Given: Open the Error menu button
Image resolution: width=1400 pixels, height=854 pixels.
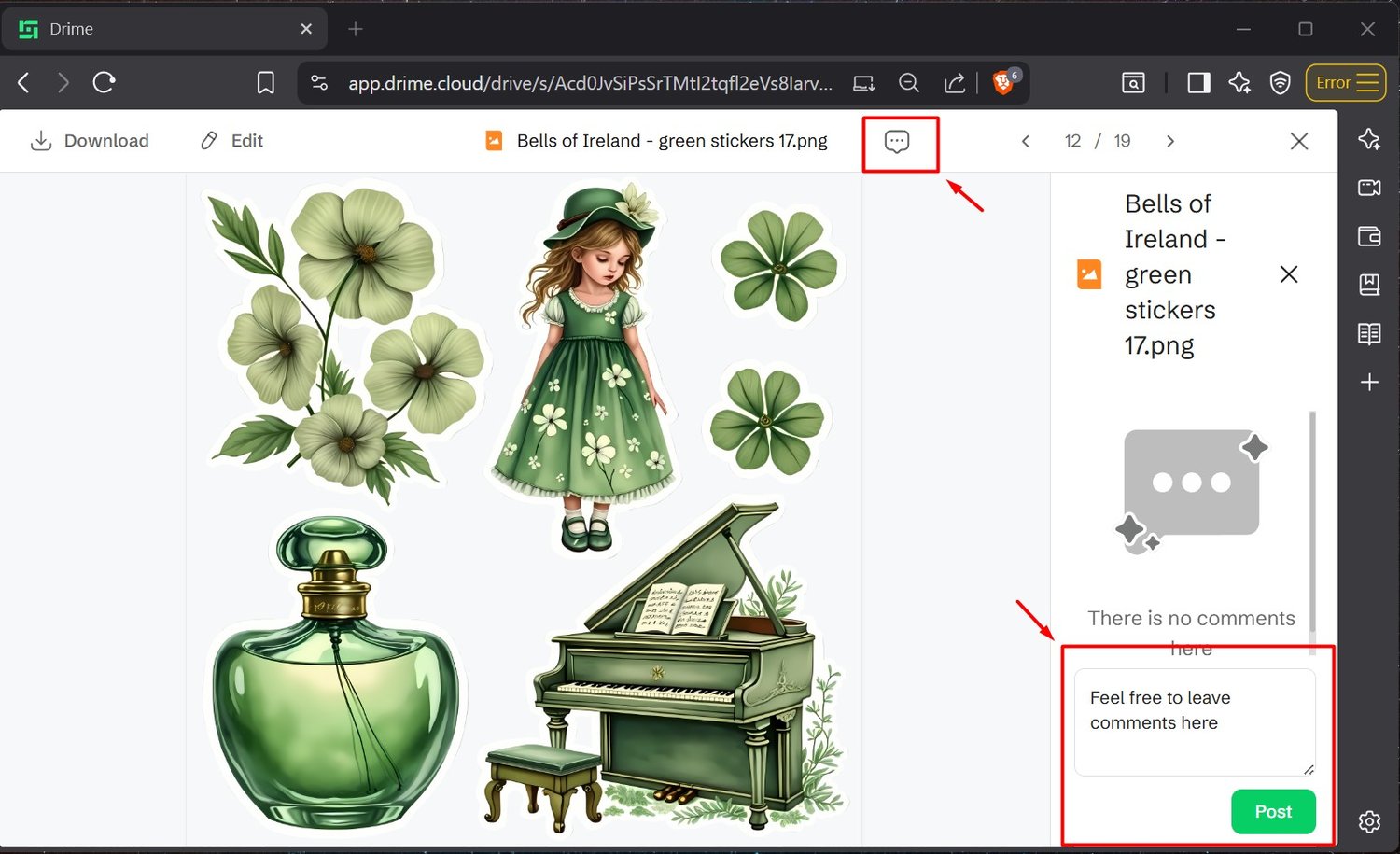Looking at the screenshot, I should (x=1346, y=83).
